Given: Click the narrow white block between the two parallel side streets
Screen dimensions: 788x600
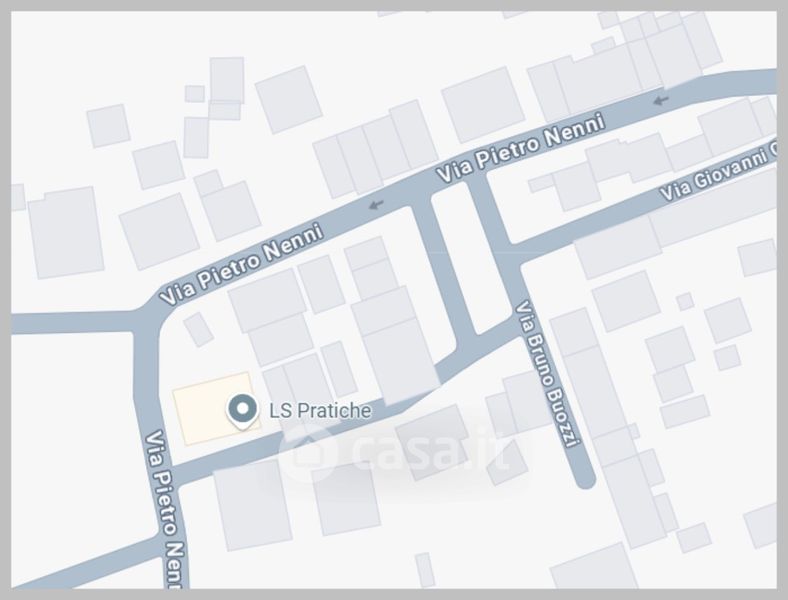Looking at the screenshot, I should click(461, 259).
